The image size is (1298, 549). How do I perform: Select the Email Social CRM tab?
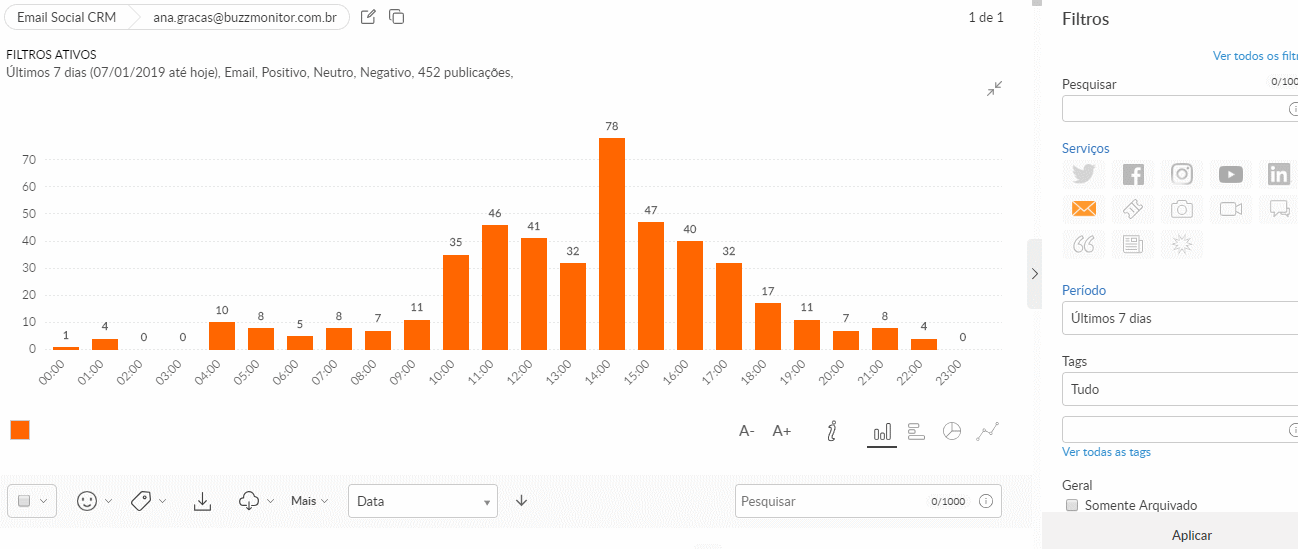[66, 18]
